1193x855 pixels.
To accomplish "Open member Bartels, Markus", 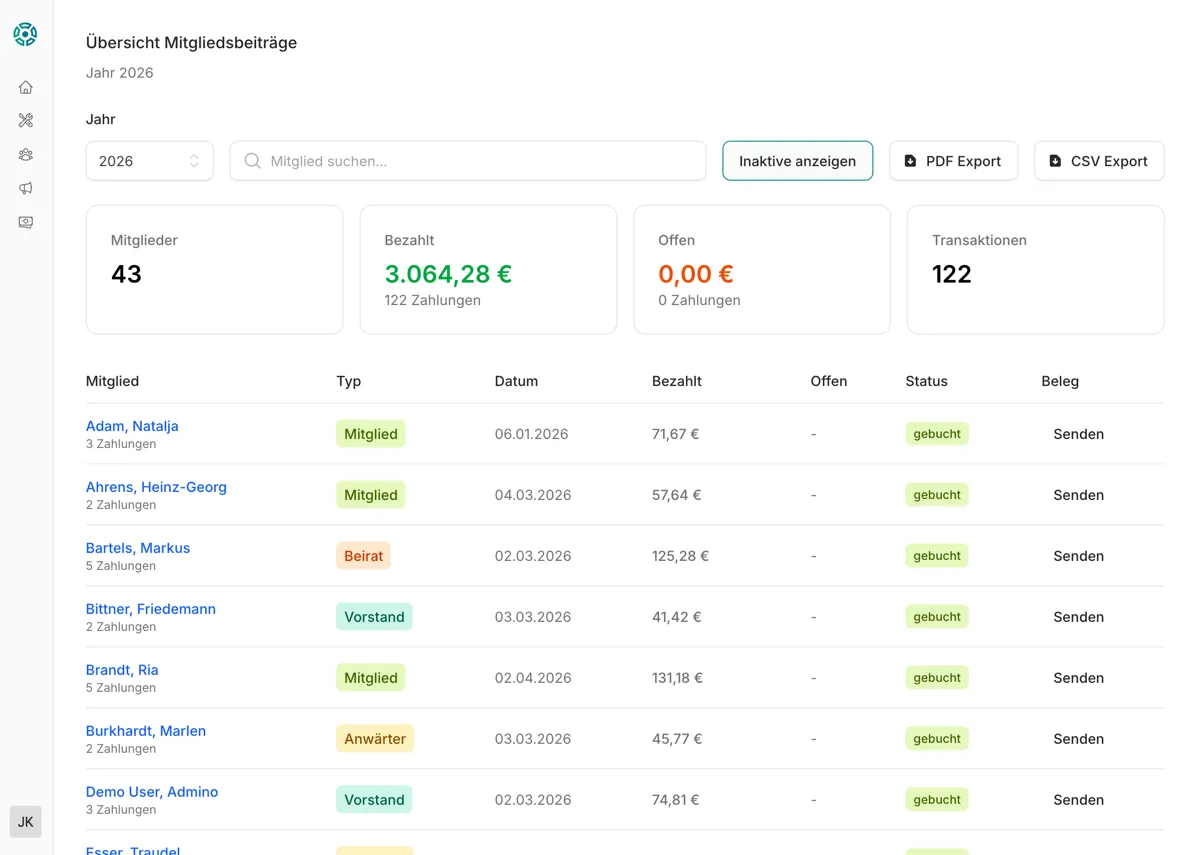I will (138, 548).
